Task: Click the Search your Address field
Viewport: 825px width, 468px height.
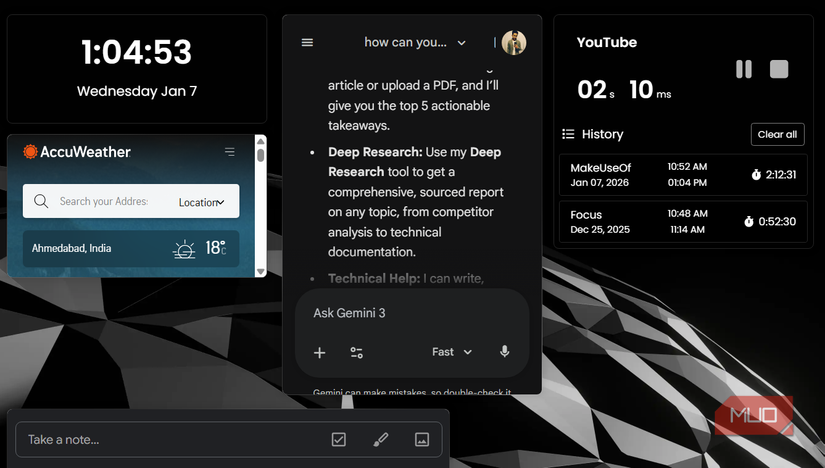Action: pyautogui.click(x=104, y=201)
